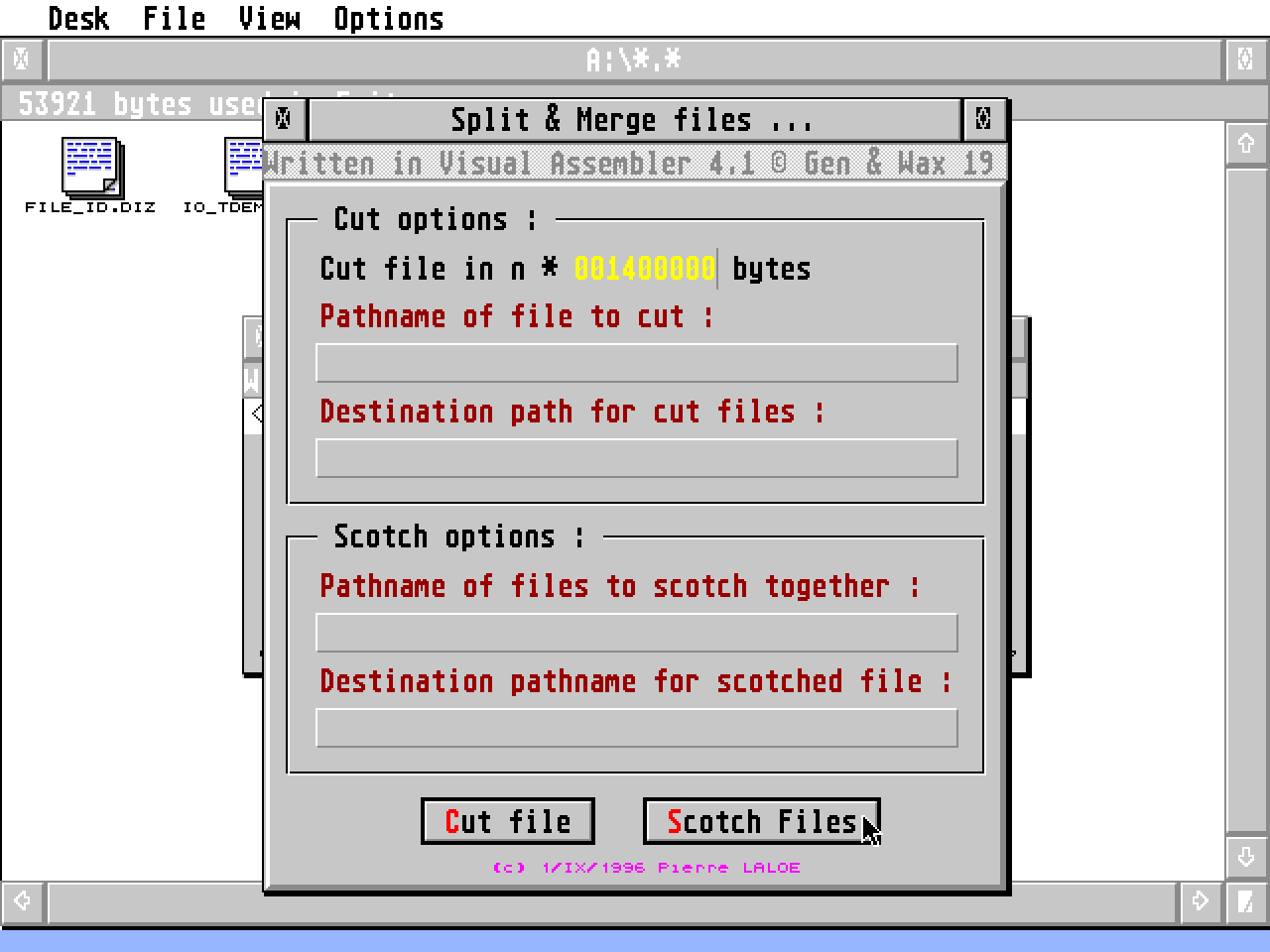The image size is (1270, 952).
Task: Open the Options menu
Action: click(x=388, y=17)
